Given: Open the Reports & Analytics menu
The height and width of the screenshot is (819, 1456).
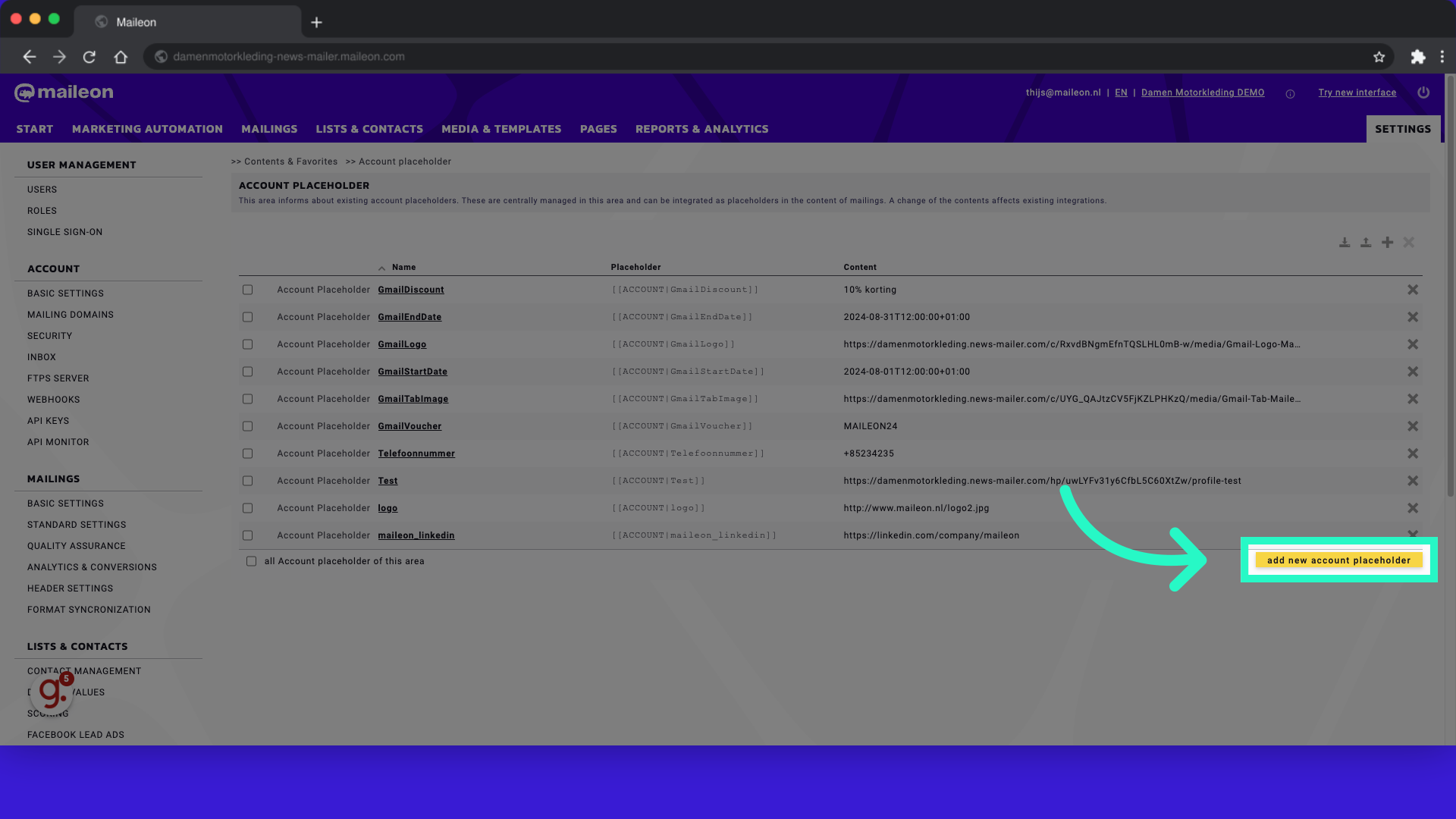Looking at the screenshot, I should tap(701, 129).
